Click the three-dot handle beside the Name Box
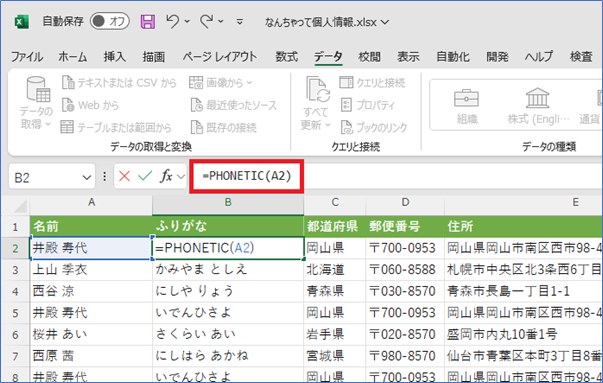Viewport: 603px width, 383px height. (105, 177)
